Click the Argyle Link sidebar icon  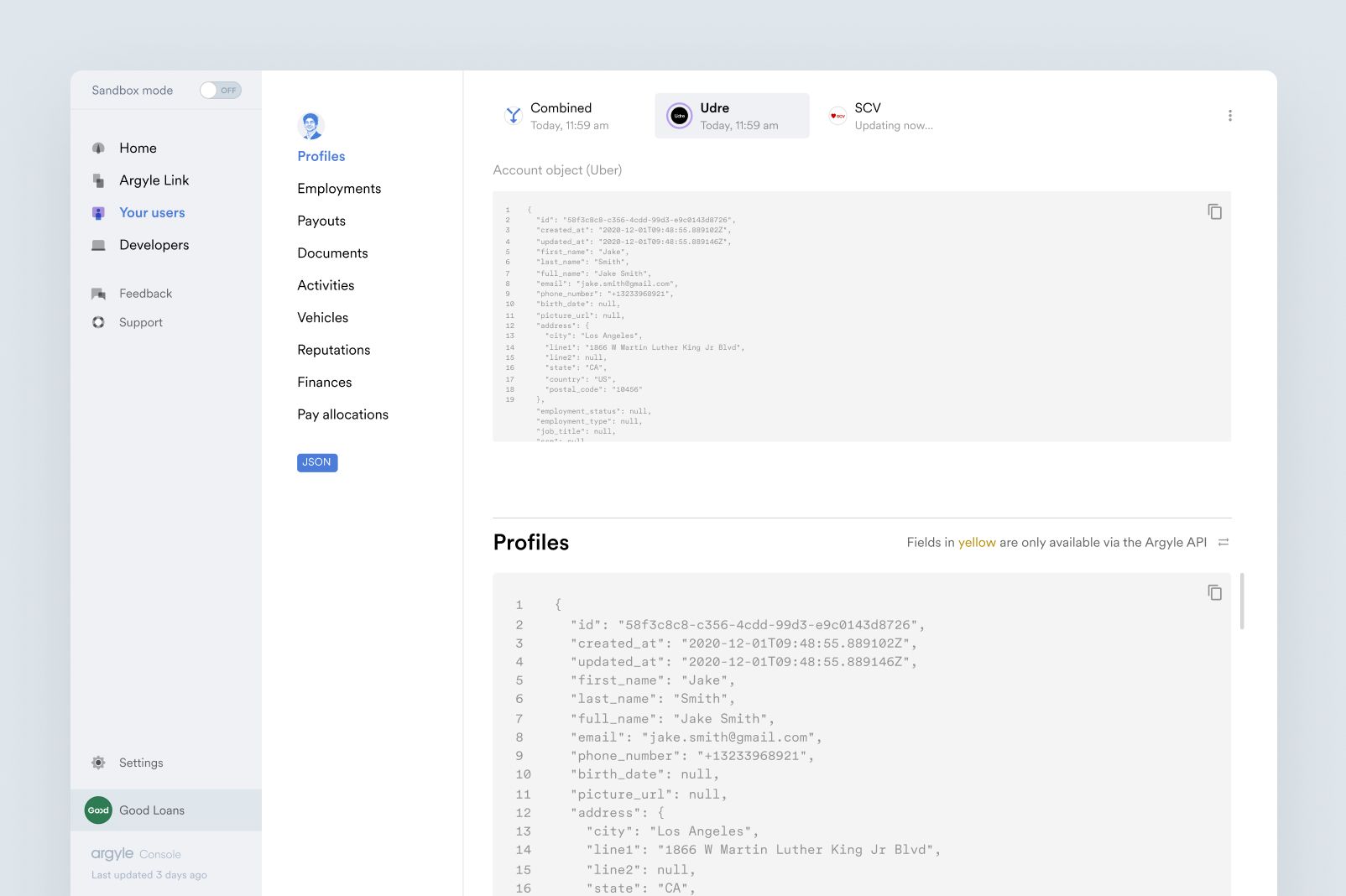(x=98, y=180)
